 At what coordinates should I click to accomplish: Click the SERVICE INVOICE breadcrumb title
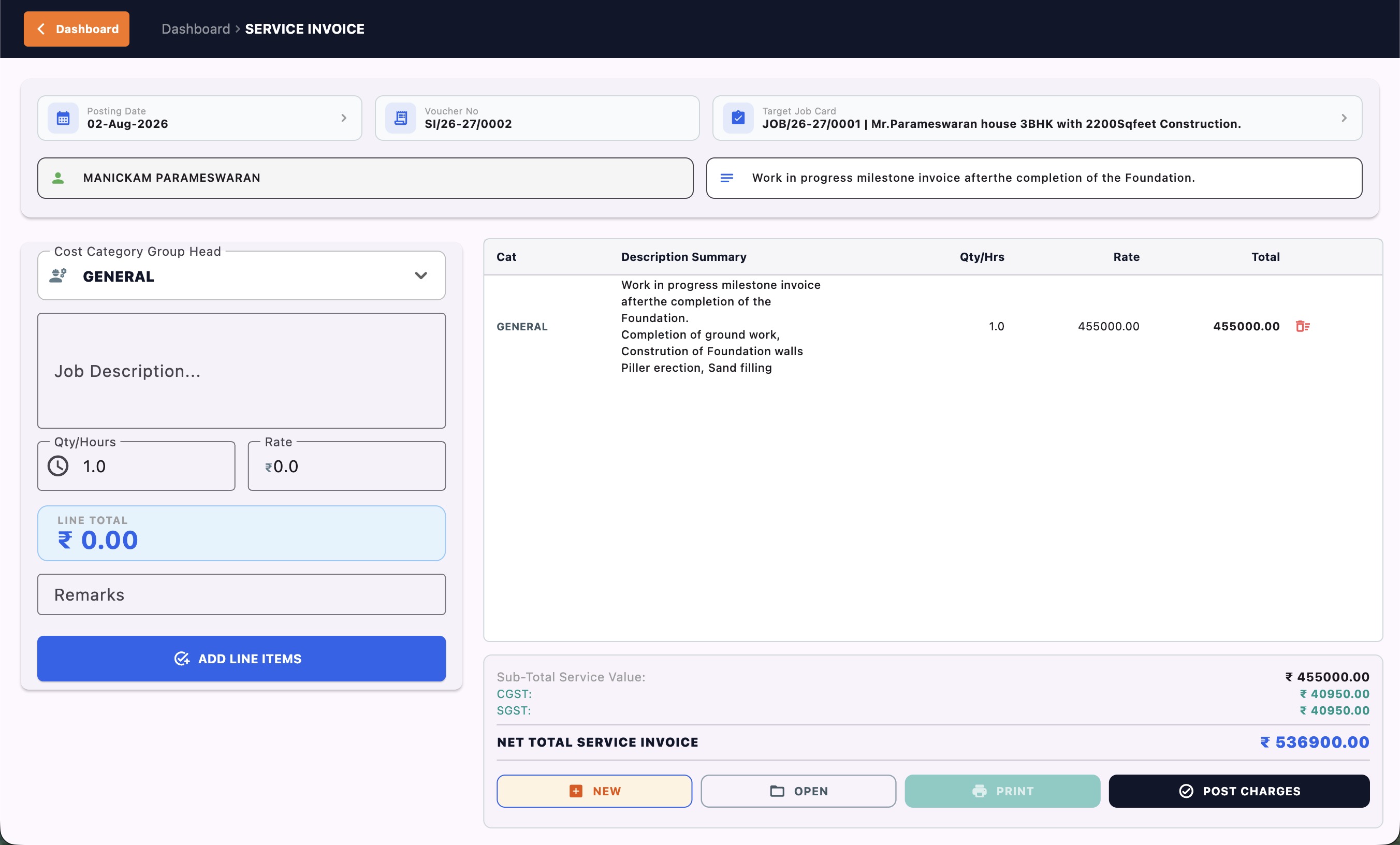coord(304,29)
